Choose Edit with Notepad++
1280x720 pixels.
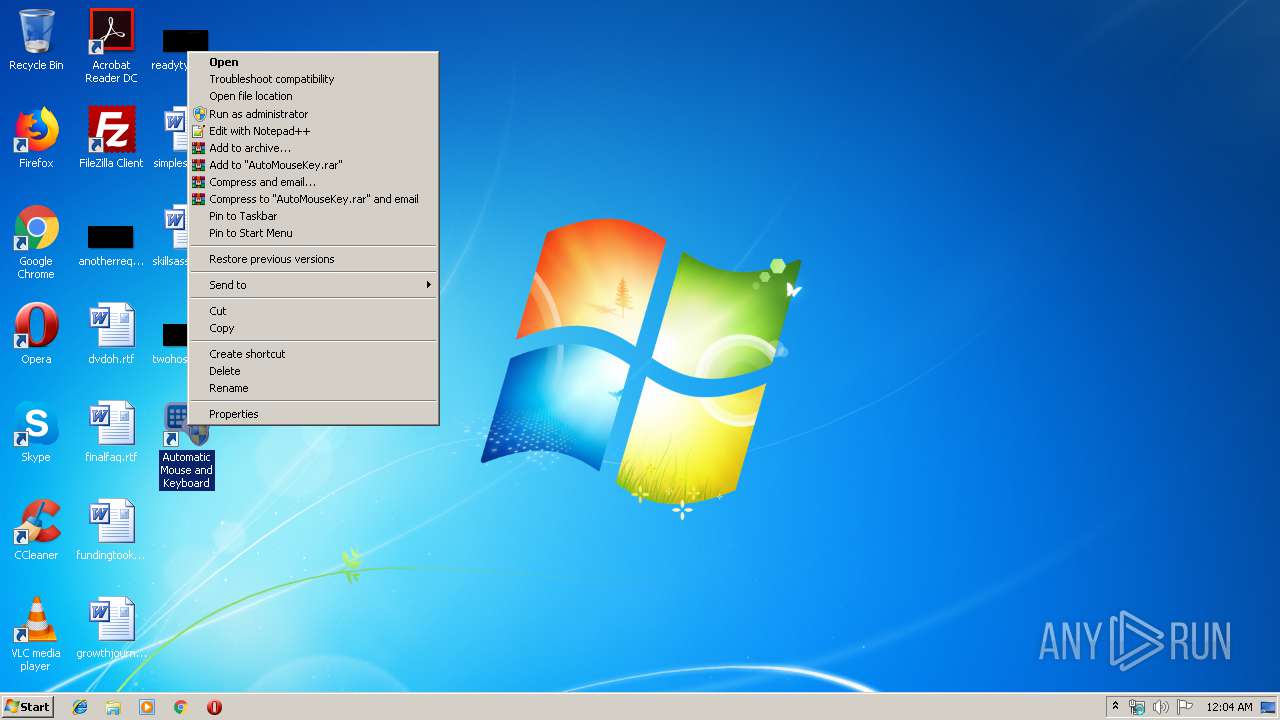(314, 131)
